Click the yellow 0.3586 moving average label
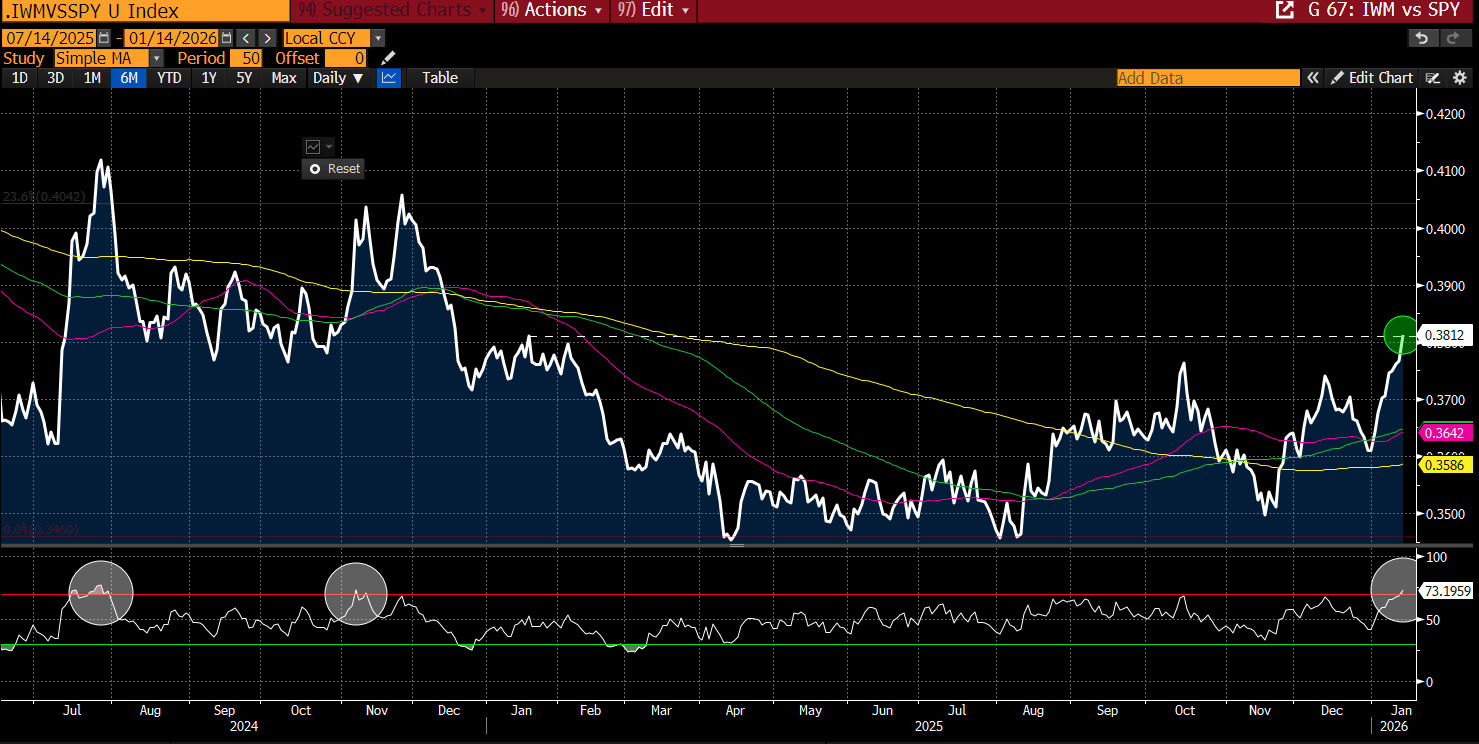 click(1446, 465)
